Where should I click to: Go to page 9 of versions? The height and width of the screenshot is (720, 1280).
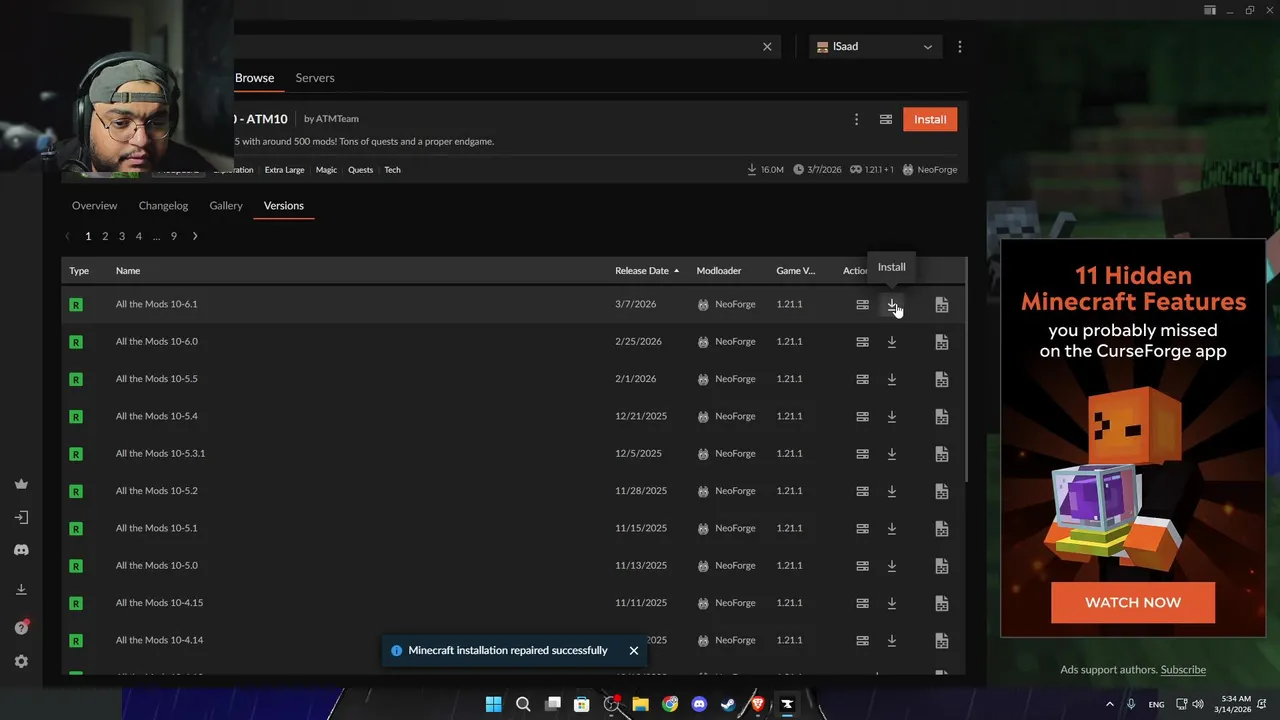coord(174,237)
